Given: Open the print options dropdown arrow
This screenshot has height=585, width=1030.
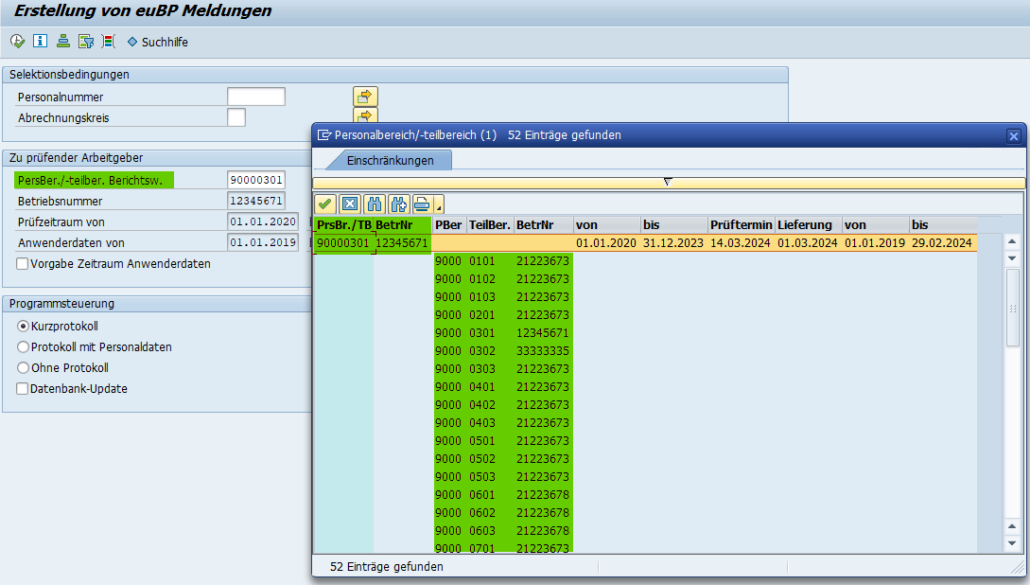Looking at the screenshot, I should pyautogui.click(x=439, y=205).
